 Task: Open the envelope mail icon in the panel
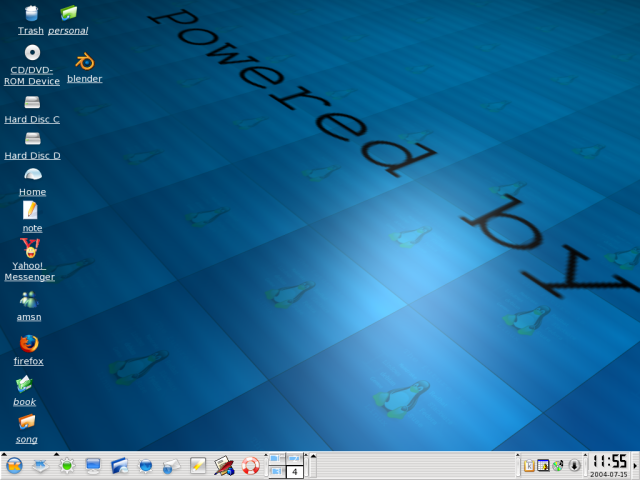coord(171,465)
